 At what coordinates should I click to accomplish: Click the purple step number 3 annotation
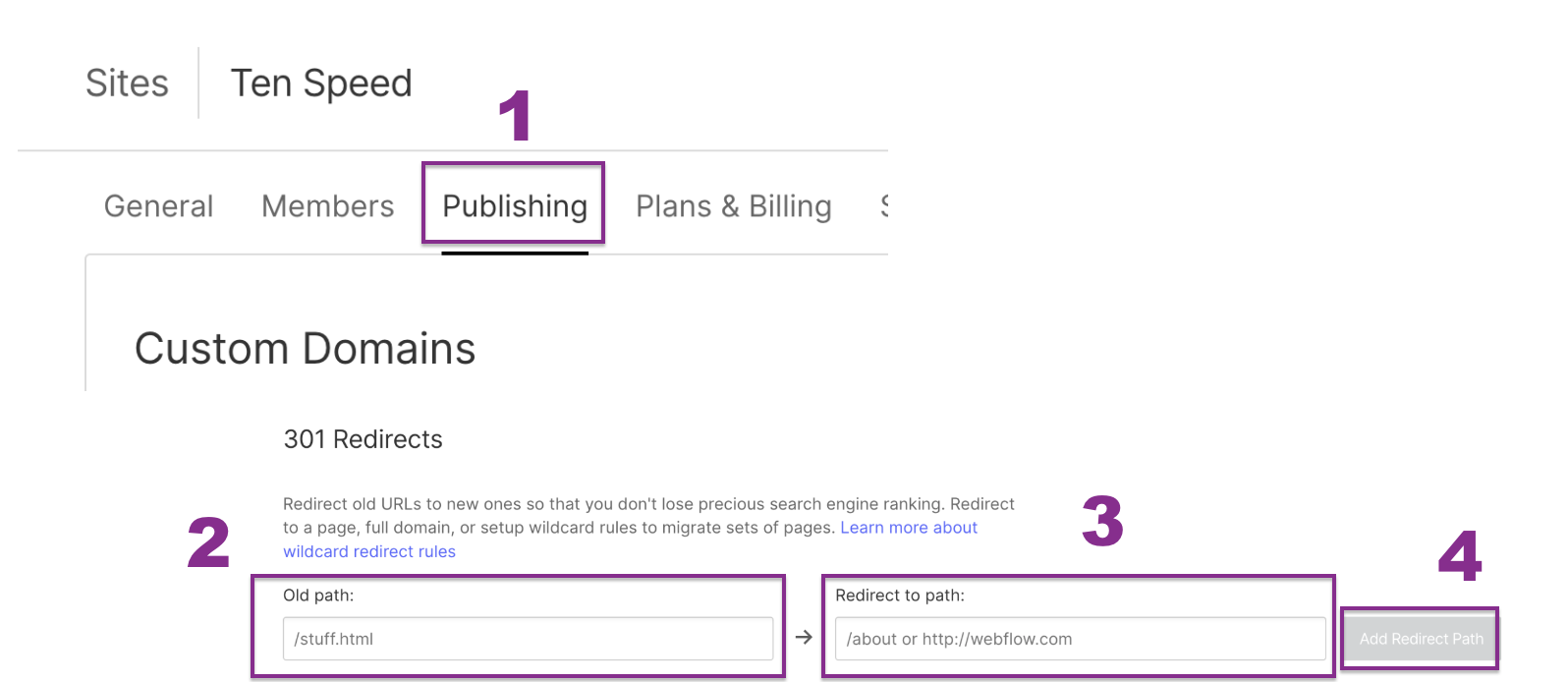click(1102, 521)
